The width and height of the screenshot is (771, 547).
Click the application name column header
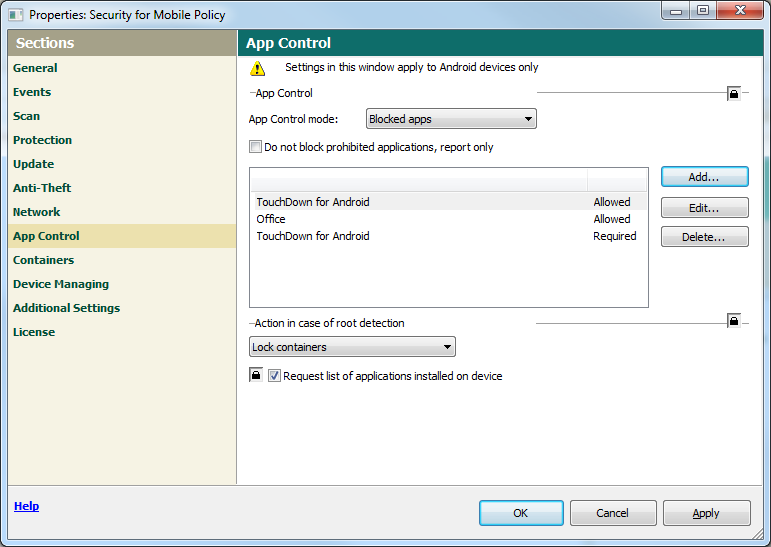pyautogui.click(x=419, y=180)
